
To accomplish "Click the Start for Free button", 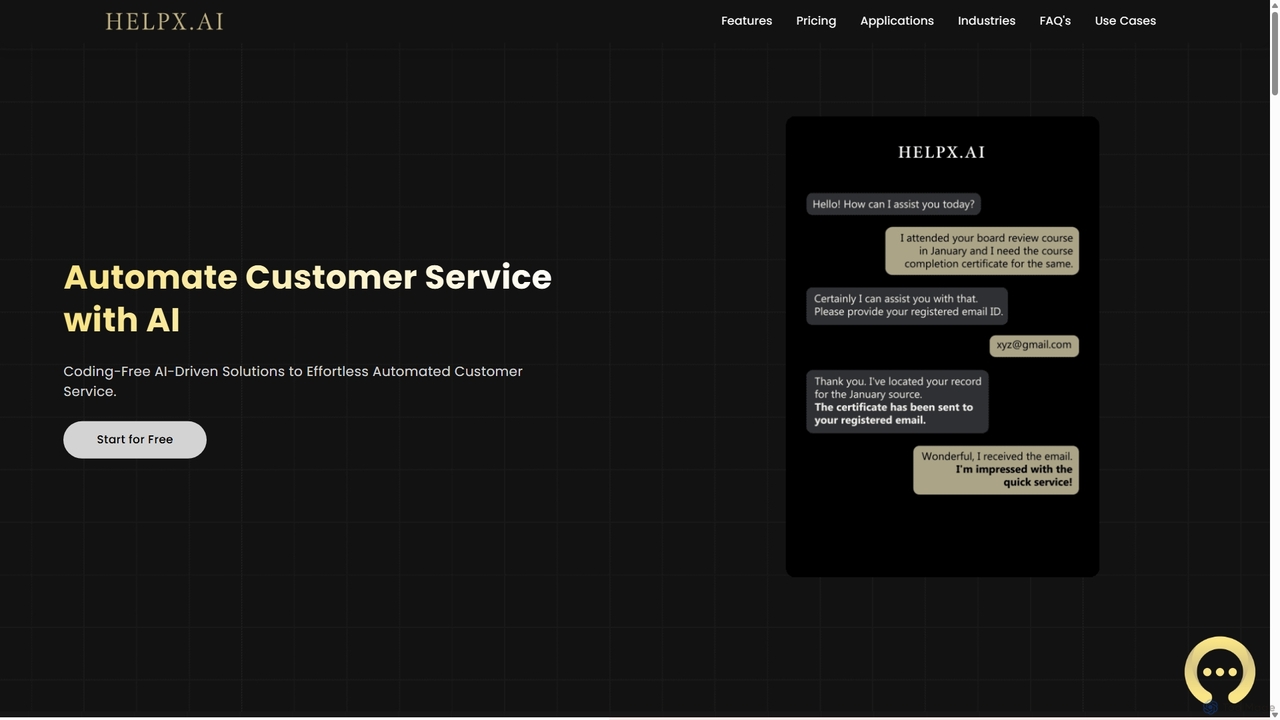I will click(135, 440).
